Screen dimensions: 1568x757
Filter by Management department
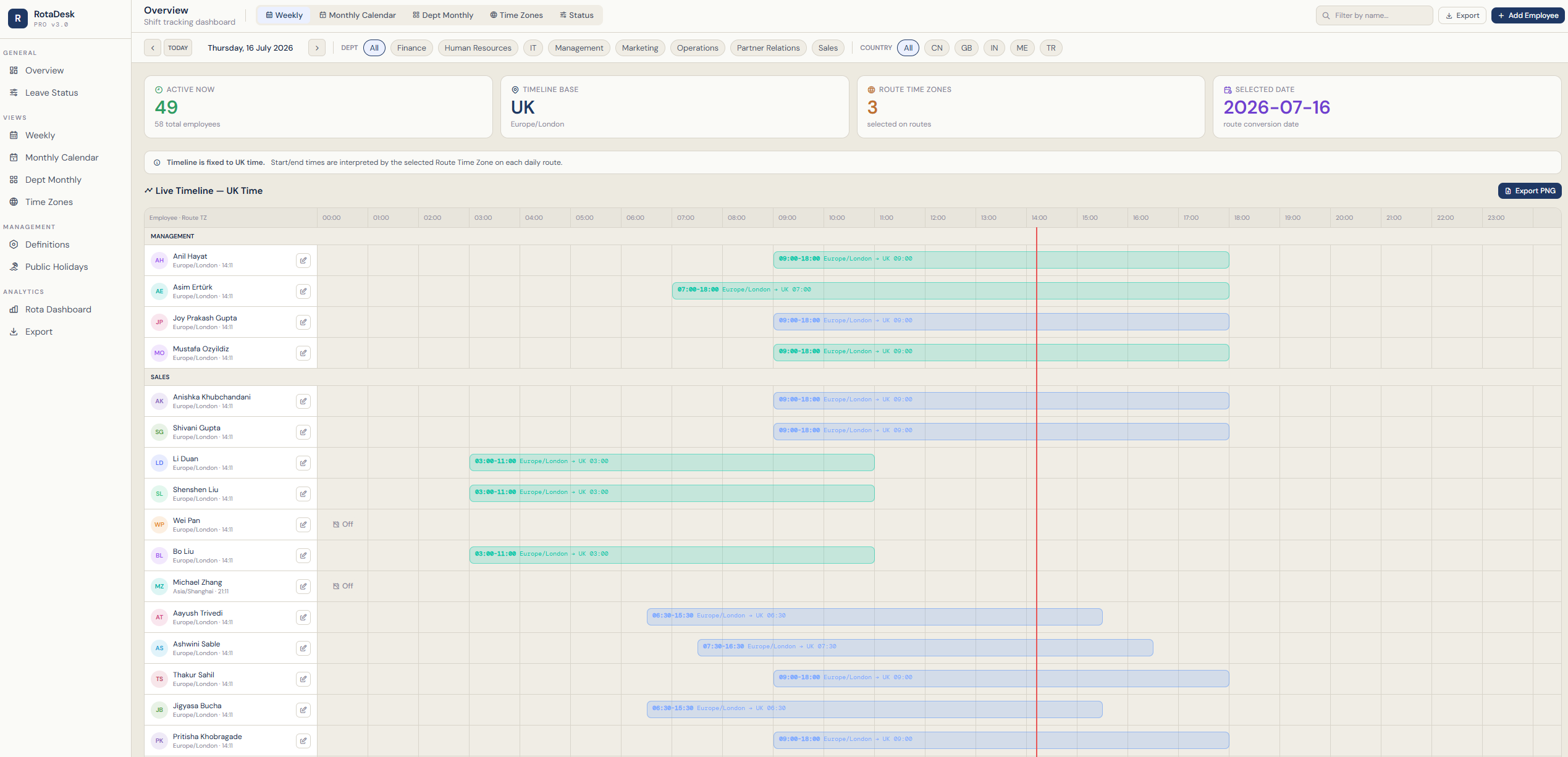[x=579, y=48]
